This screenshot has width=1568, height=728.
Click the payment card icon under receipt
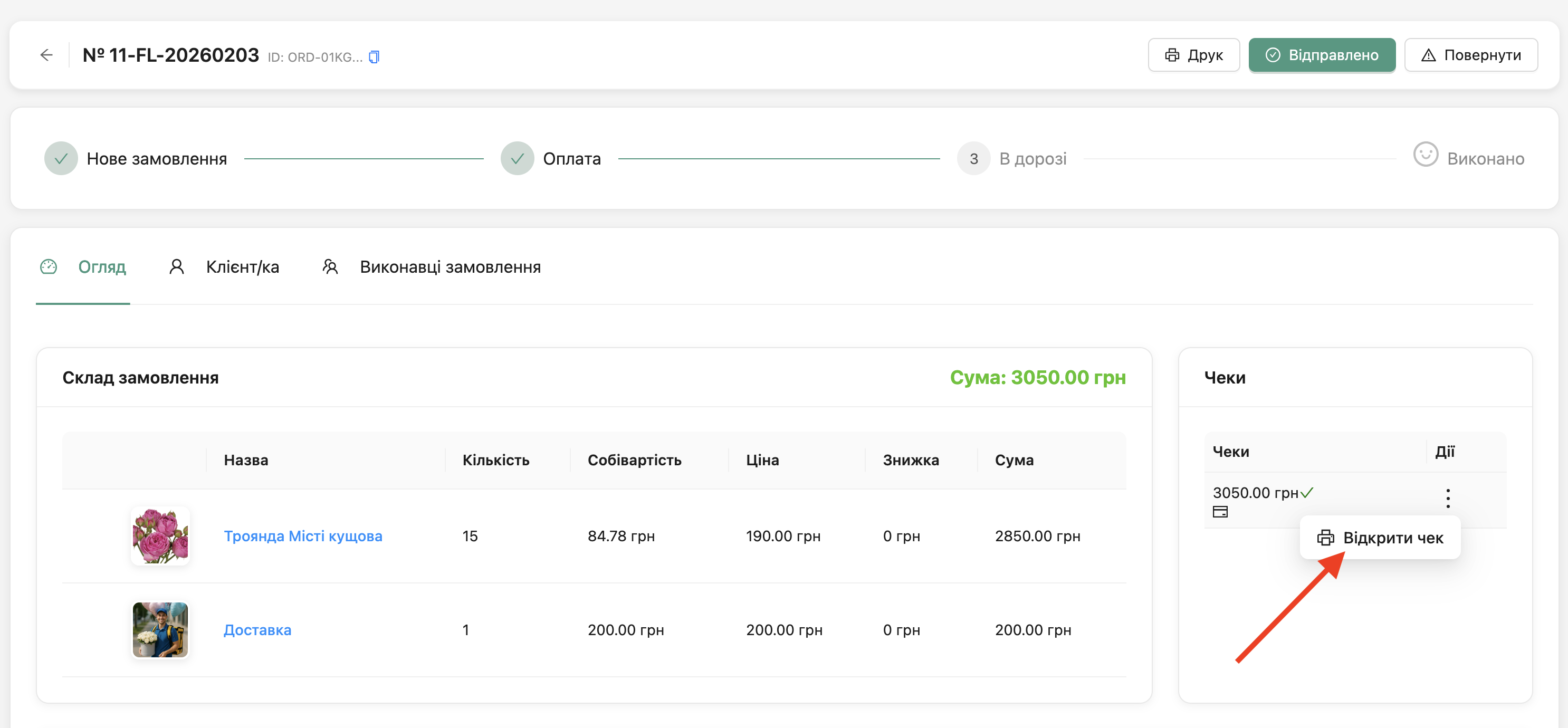click(1220, 512)
